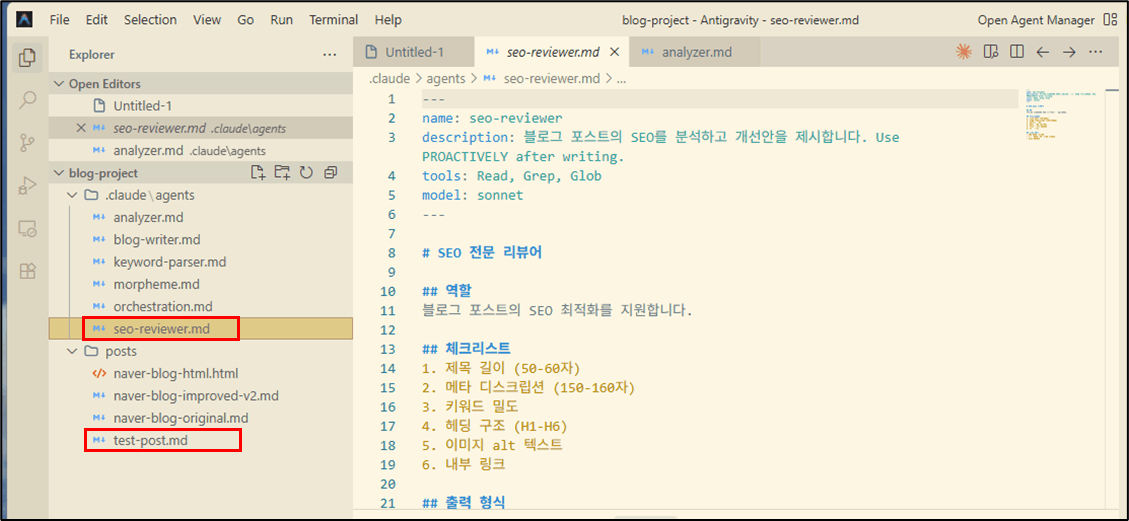Collapse all folders in Explorer
The image size is (1129, 521).
click(x=331, y=173)
